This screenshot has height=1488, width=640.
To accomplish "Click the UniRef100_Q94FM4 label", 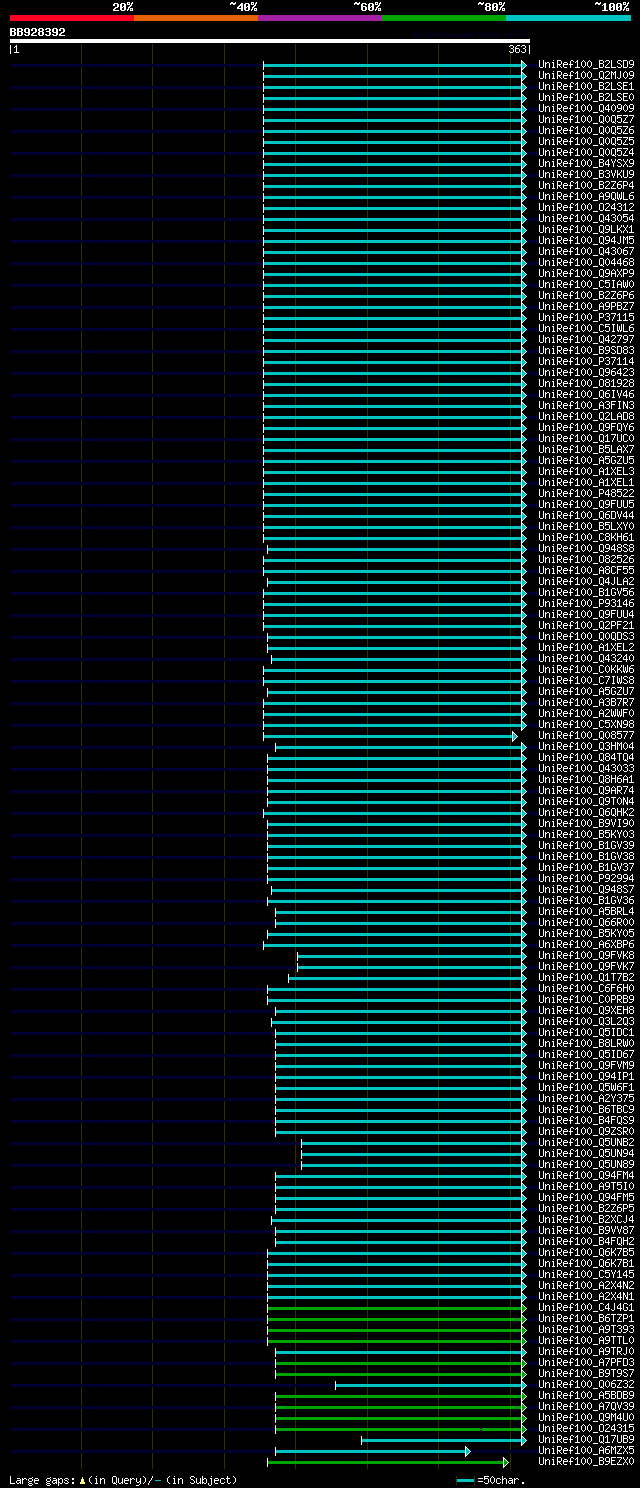I will click(586, 1175).
